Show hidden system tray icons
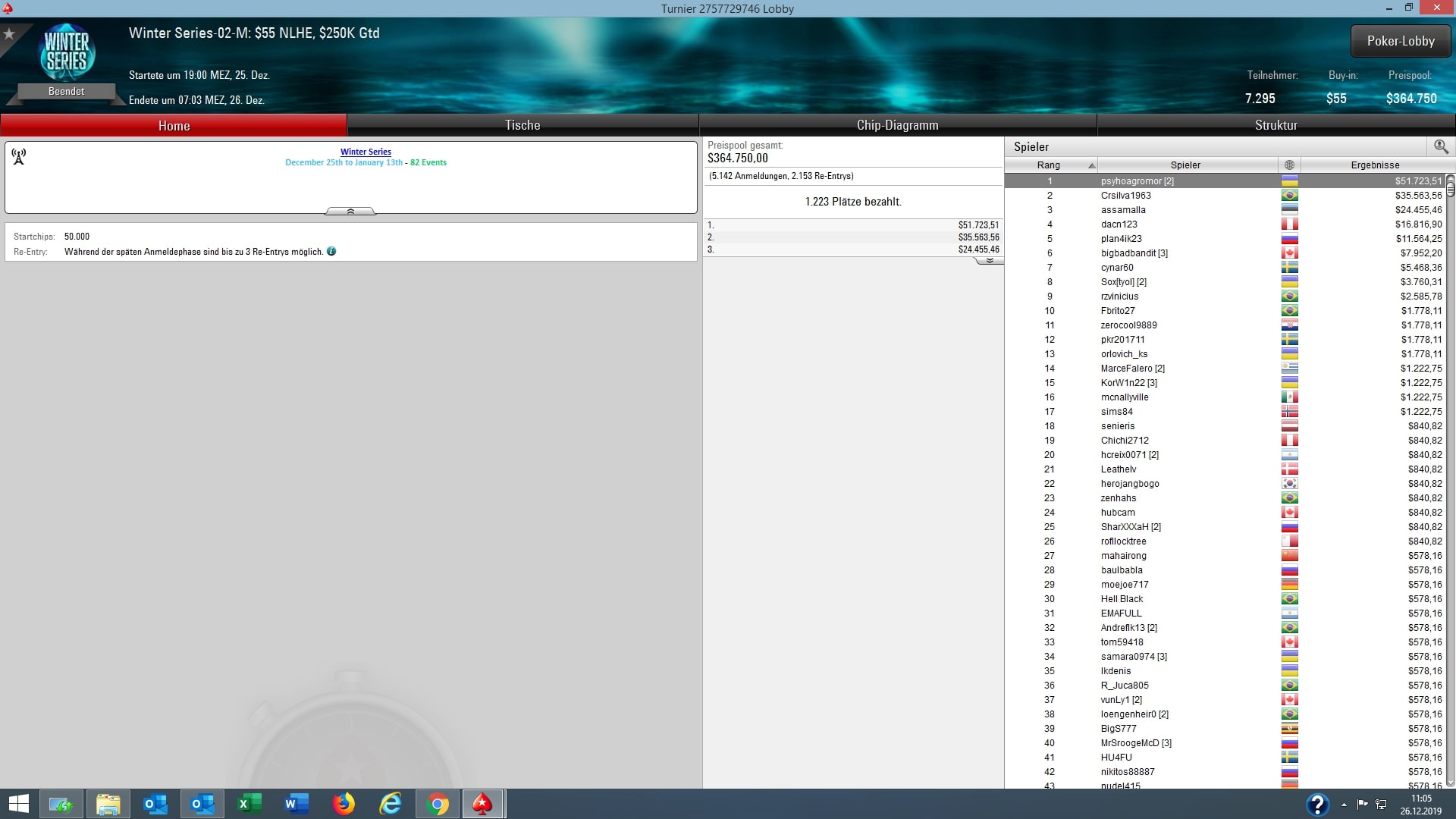The image size is (1456, 819). coord(1344,805)
